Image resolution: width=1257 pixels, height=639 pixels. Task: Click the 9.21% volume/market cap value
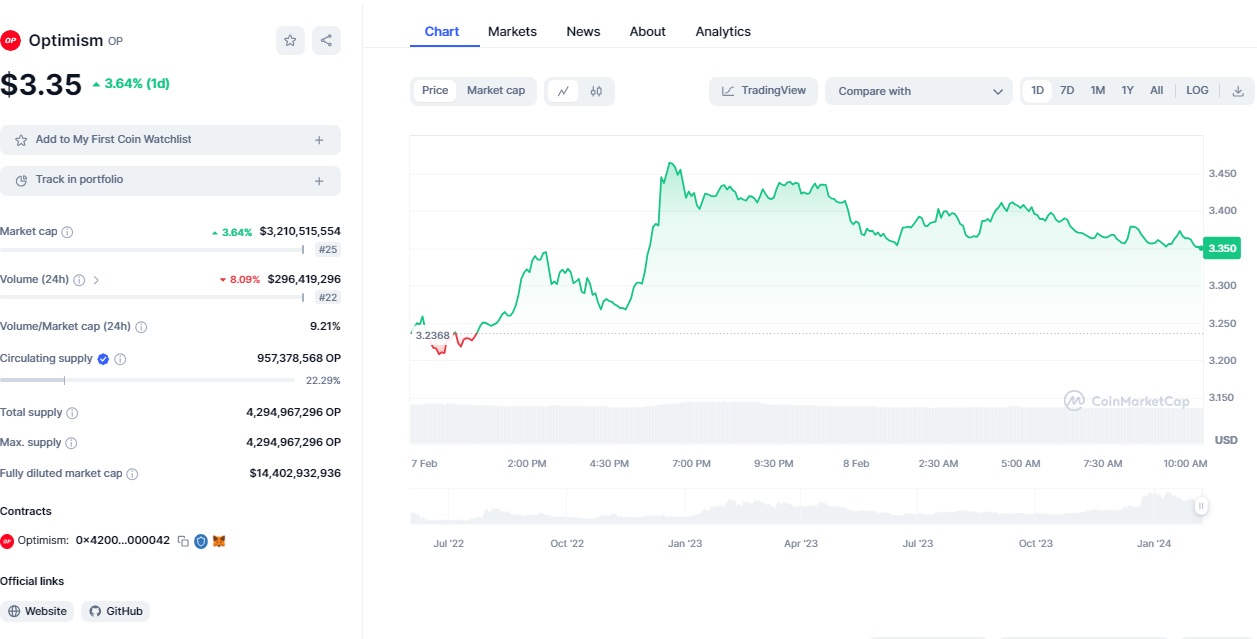pyautogui.click(x=325, y=327)
